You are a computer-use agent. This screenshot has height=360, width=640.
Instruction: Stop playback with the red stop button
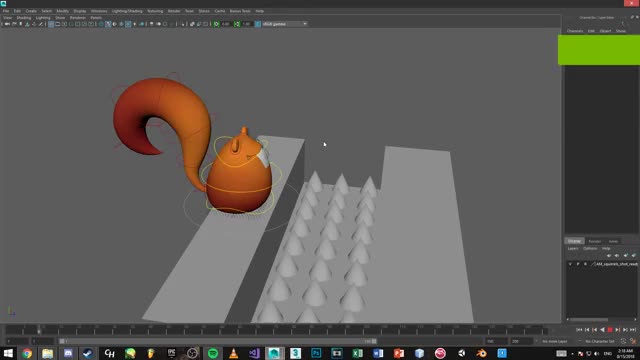tap(610, 330)
